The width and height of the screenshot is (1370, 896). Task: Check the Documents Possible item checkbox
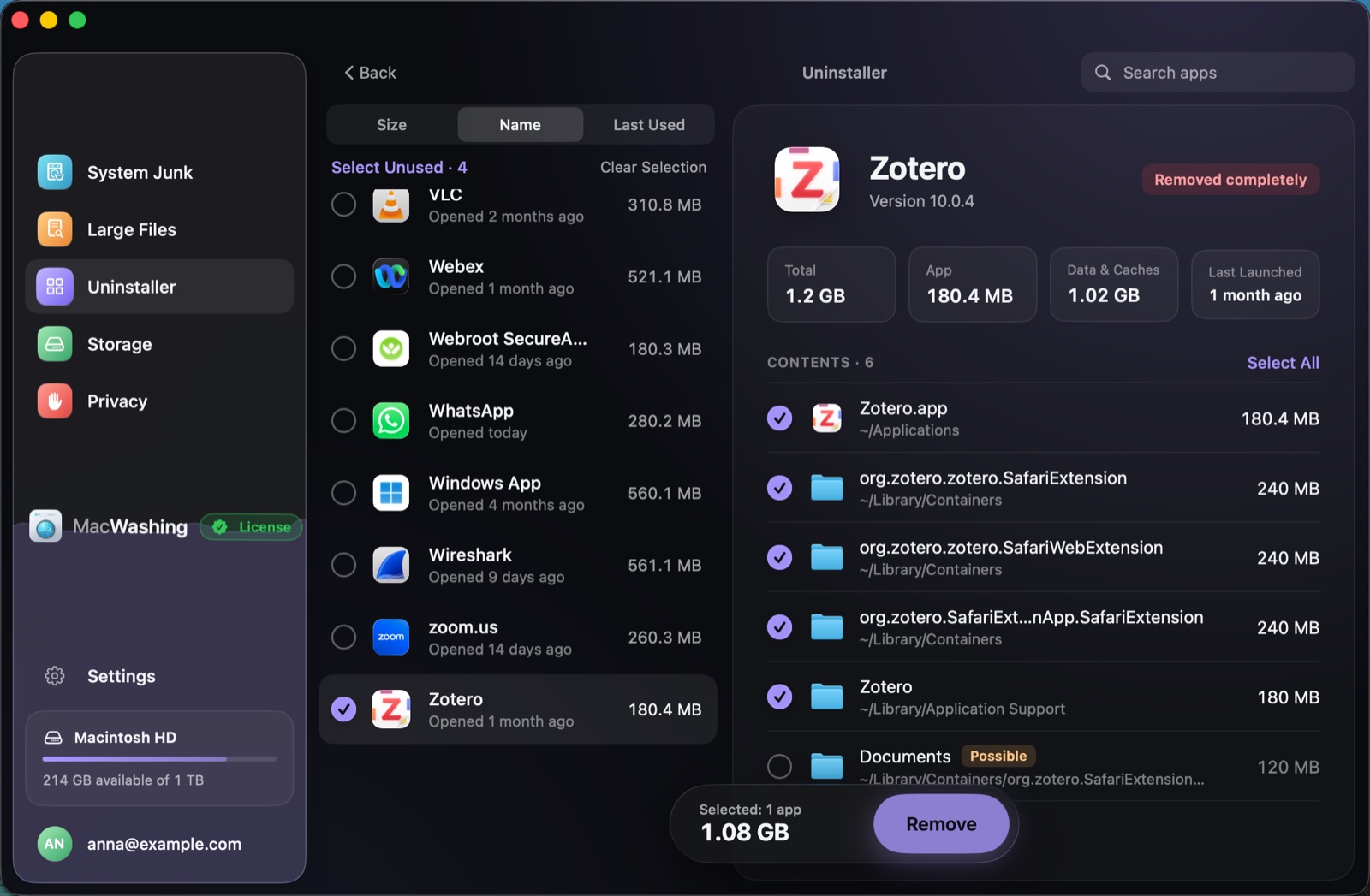[779, 766]
